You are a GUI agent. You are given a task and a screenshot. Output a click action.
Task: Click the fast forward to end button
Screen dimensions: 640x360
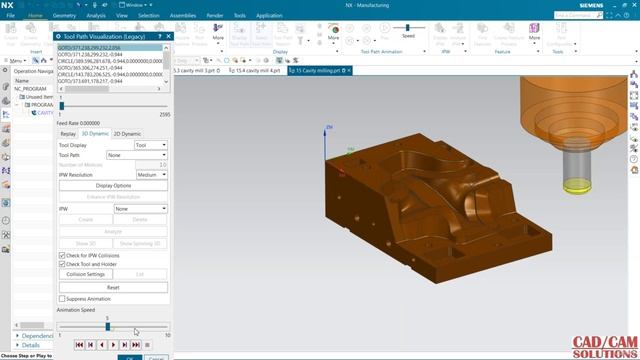point(136,345)
